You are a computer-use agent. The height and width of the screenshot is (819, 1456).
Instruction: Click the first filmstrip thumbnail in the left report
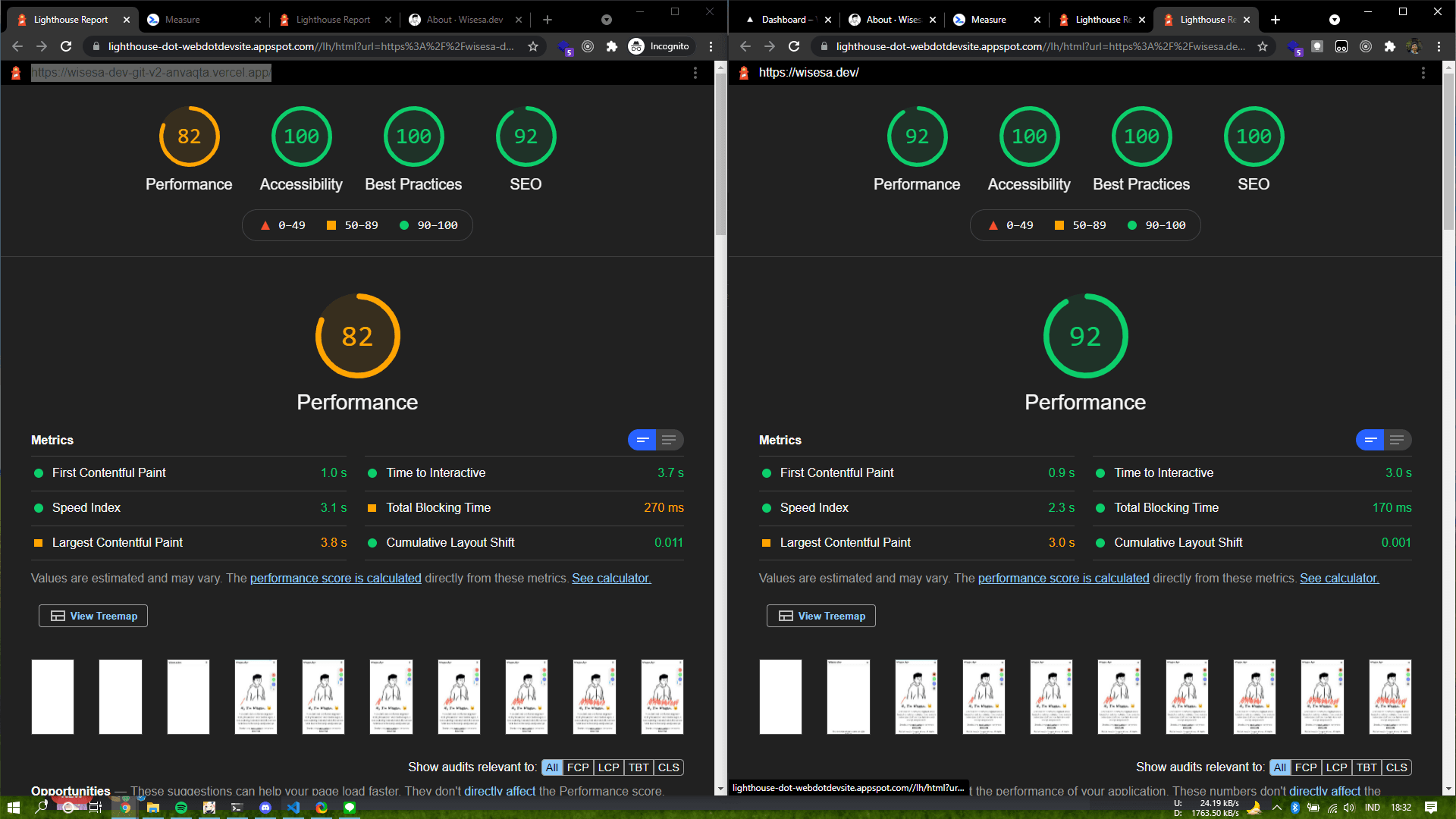point(52,697)
